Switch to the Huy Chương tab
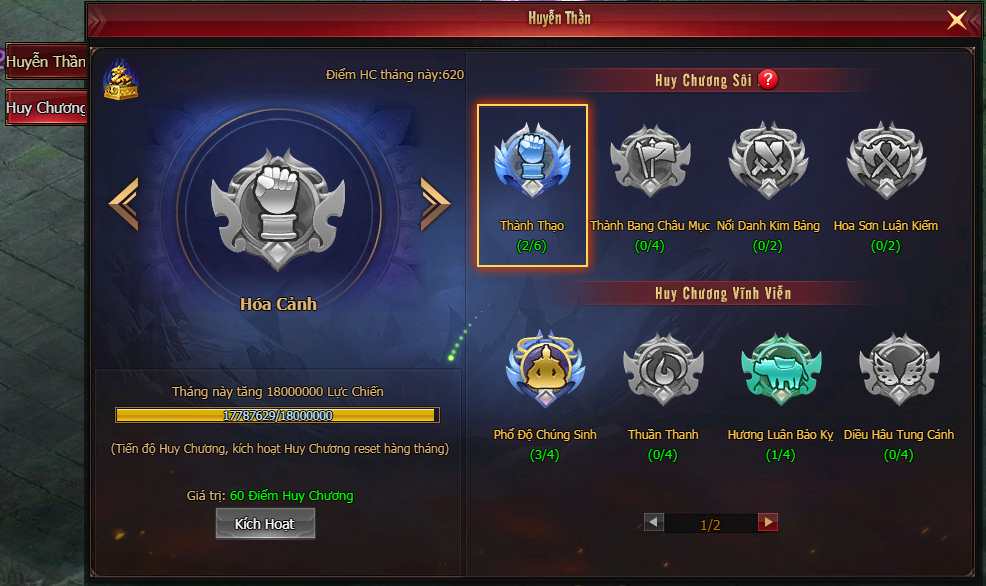Image resolution: width=986 pixels, height=586 pixels. click(46, 108)
